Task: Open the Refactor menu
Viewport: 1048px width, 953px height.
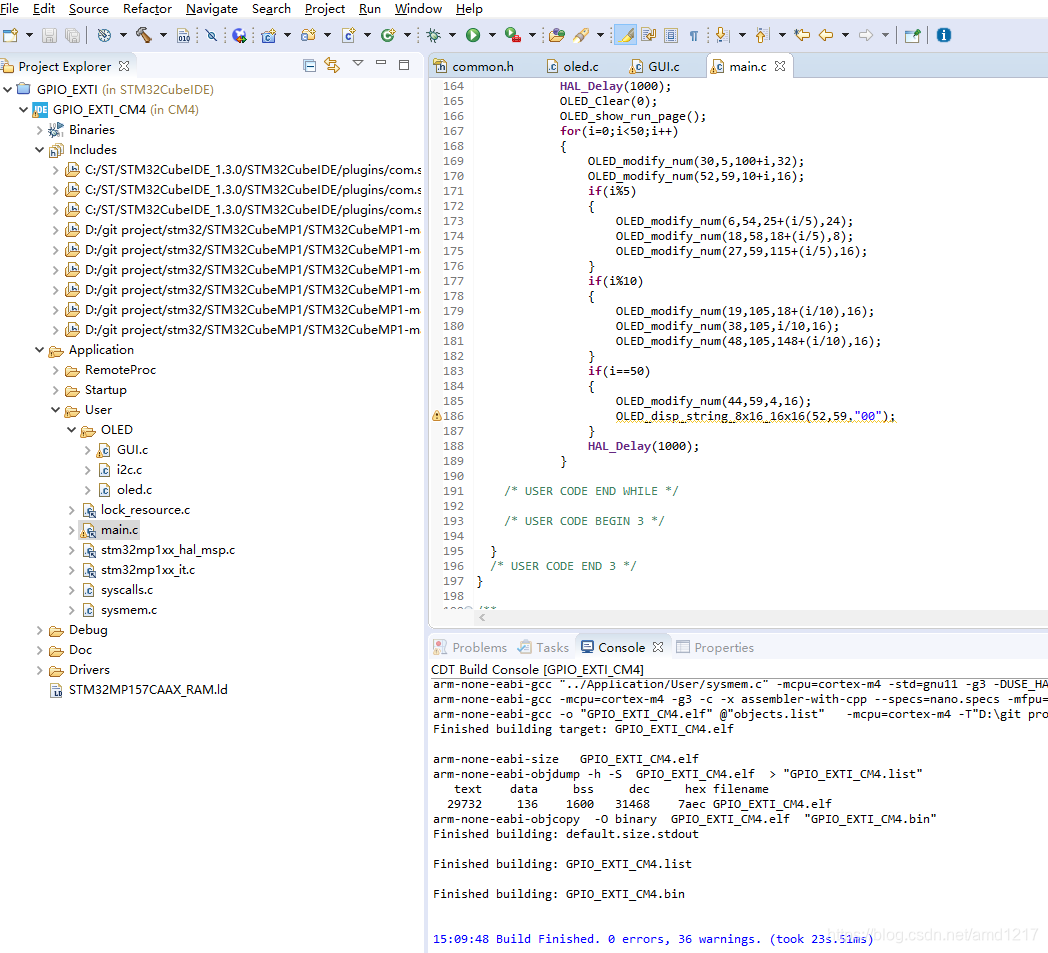Action: tap(147, 9)
